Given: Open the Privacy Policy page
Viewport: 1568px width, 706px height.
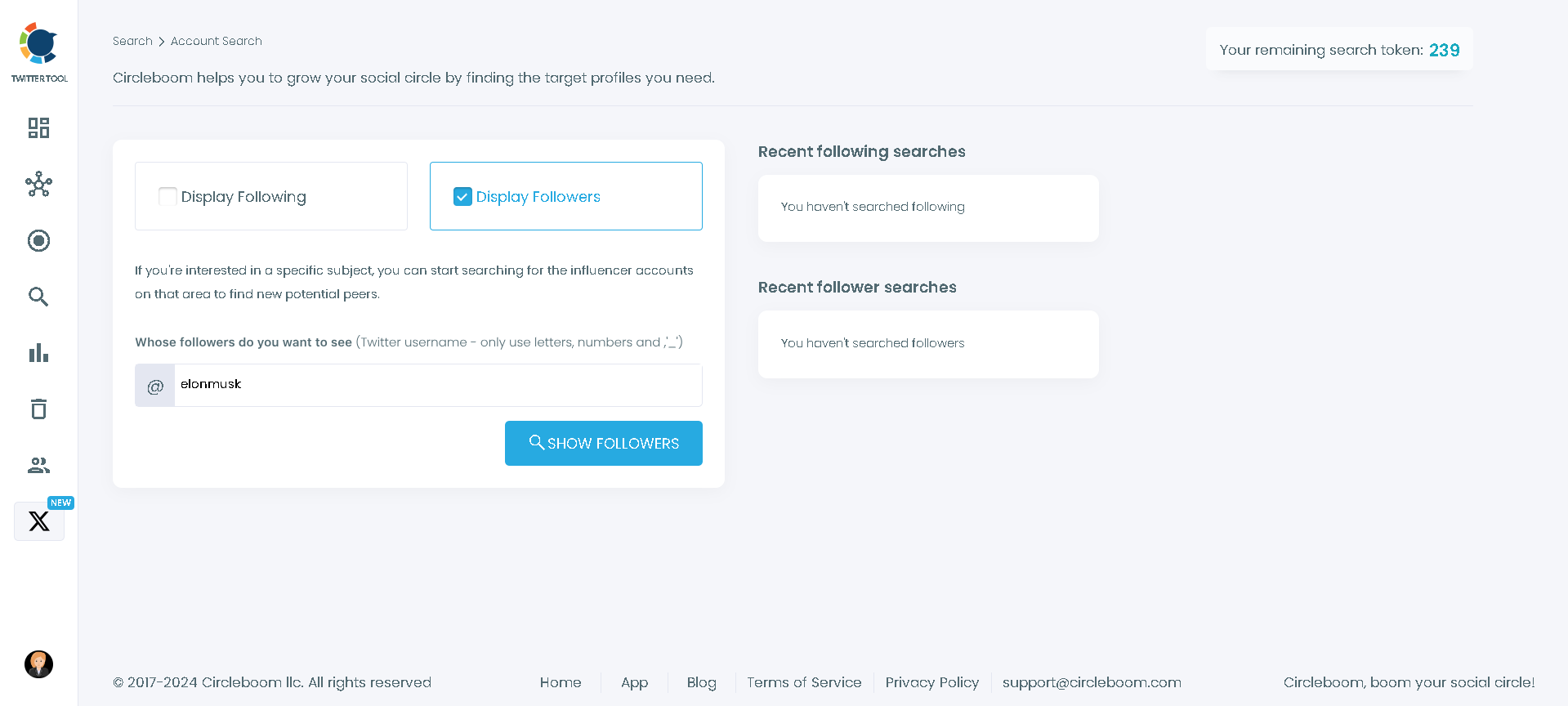Looking at the screenshot, I should point(931,682).
